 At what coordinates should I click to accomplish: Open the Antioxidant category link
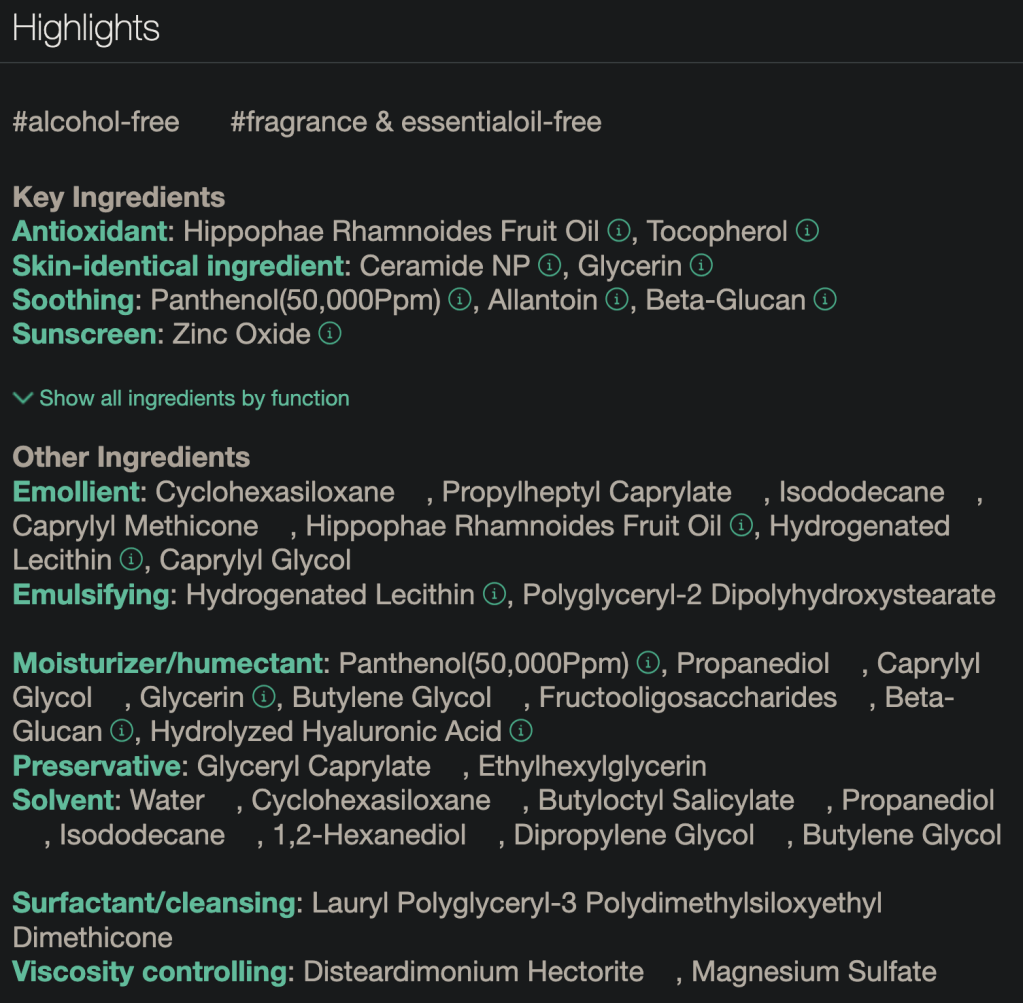(89, 231)
